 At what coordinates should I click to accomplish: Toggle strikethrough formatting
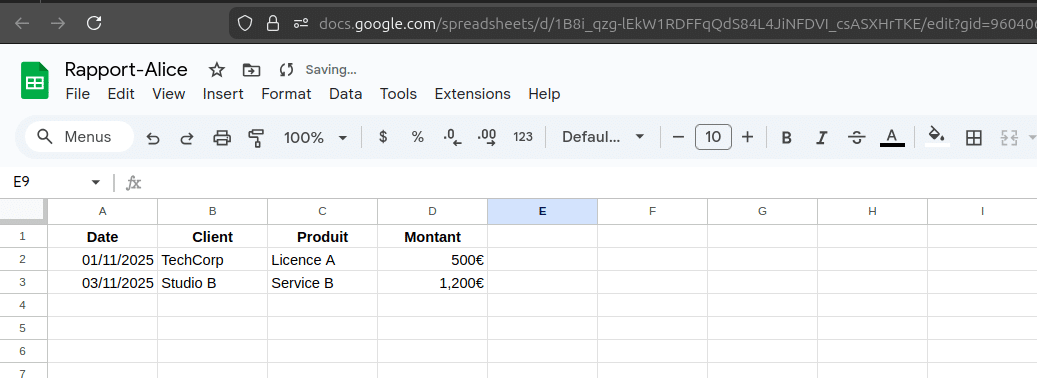coord(856,137)
